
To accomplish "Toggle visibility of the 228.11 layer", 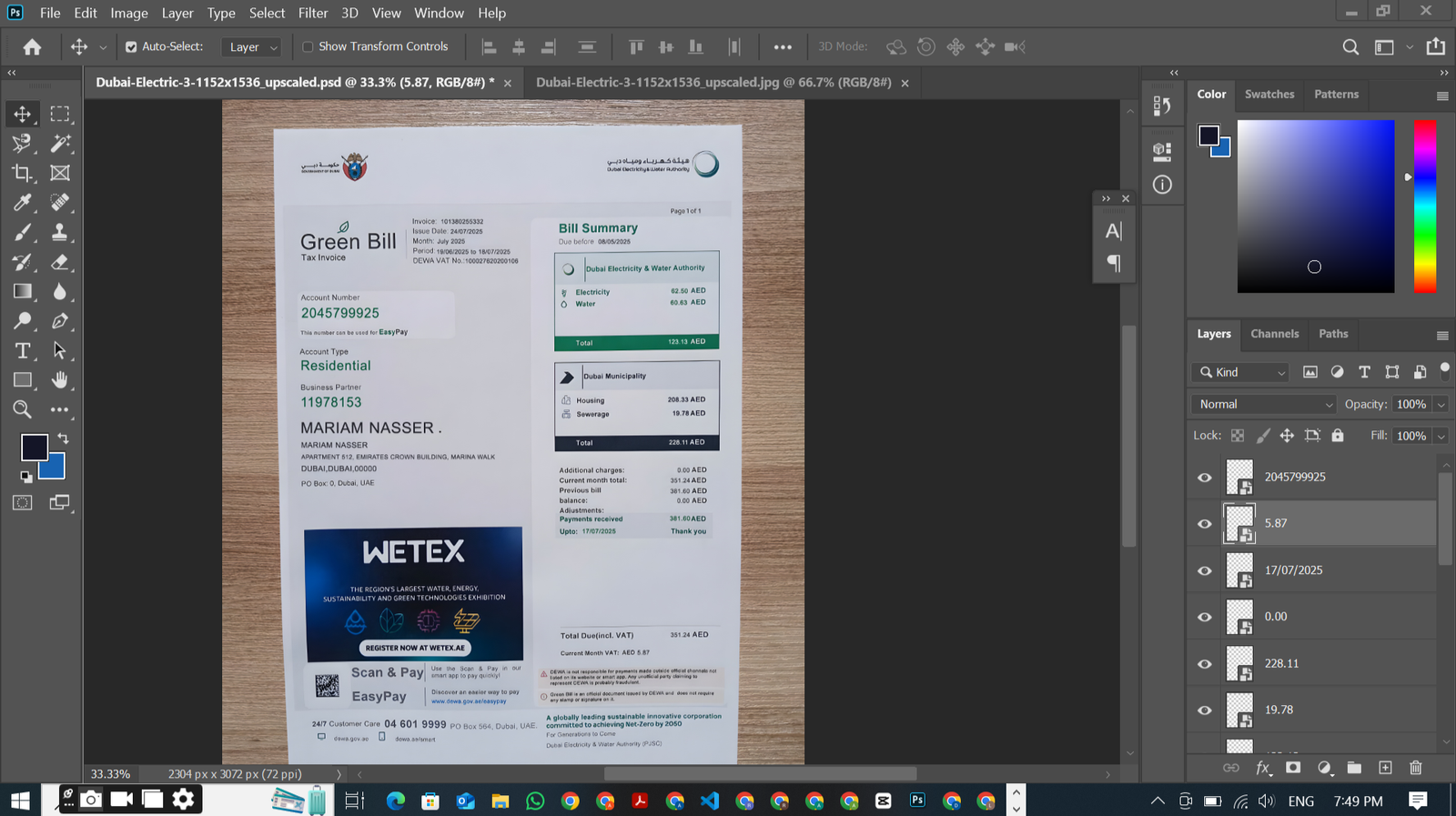I will coord(1205,664).
